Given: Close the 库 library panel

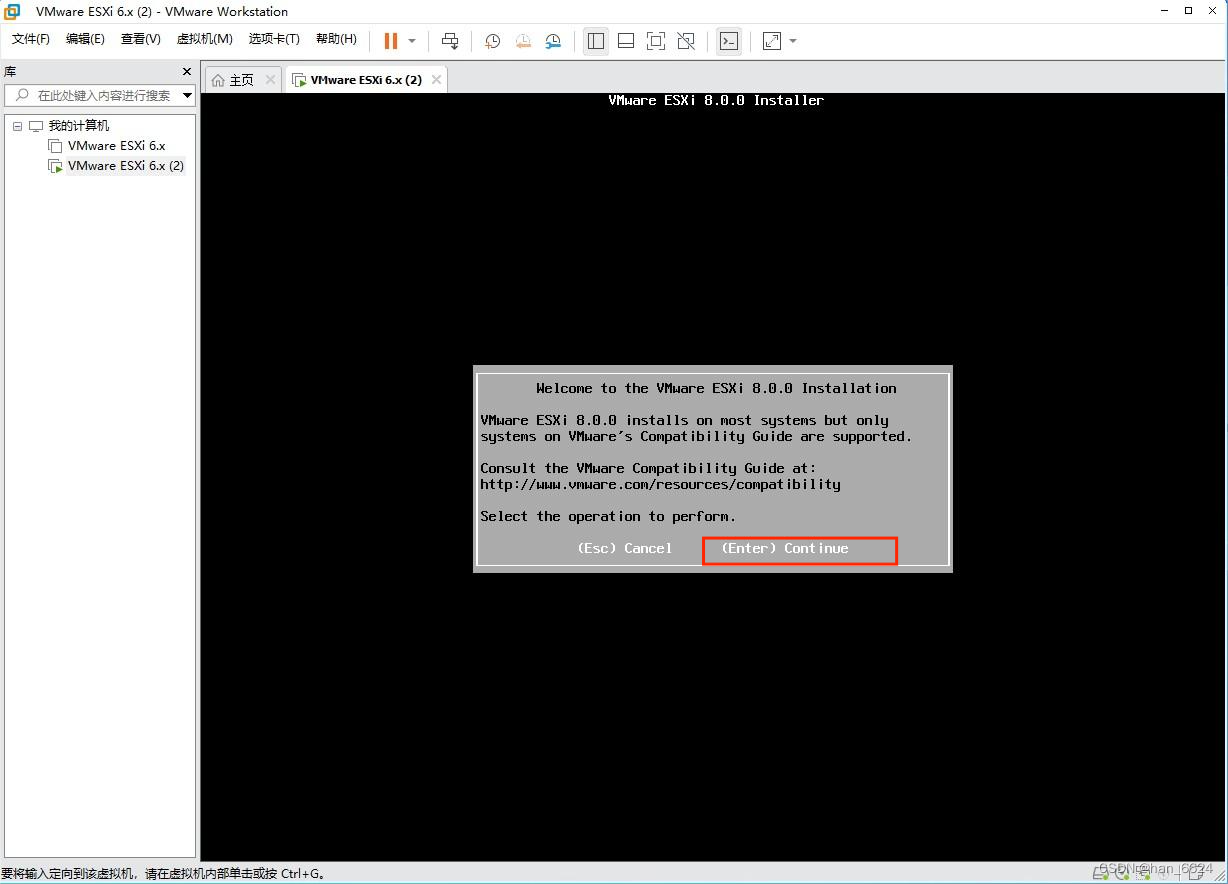Looking at the screenshot, I should pyautogui.click(x=186, y=72).
